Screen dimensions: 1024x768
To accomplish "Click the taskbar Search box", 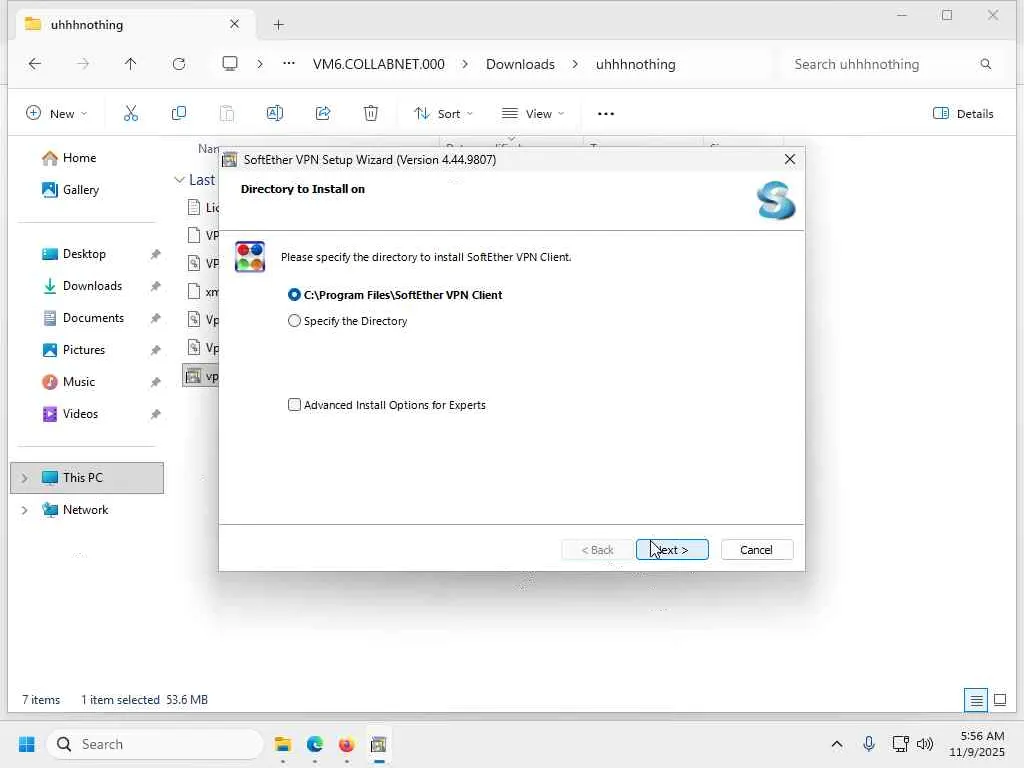I will pyautogui.click(x=155, y=744).
